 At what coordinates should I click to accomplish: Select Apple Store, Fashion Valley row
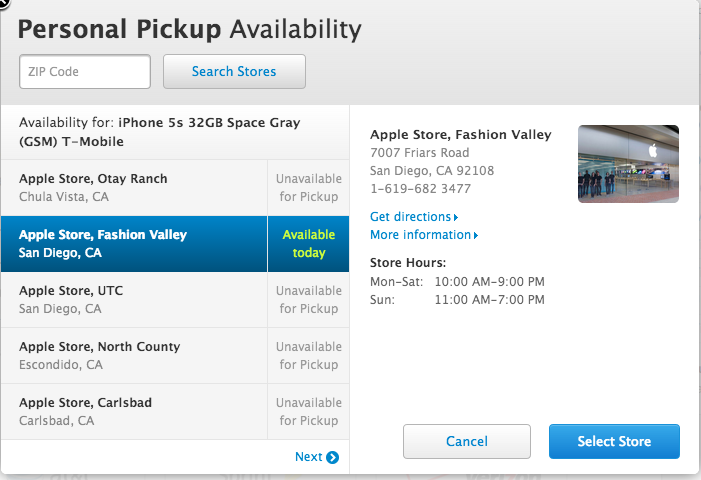click(x=134, y=244)
